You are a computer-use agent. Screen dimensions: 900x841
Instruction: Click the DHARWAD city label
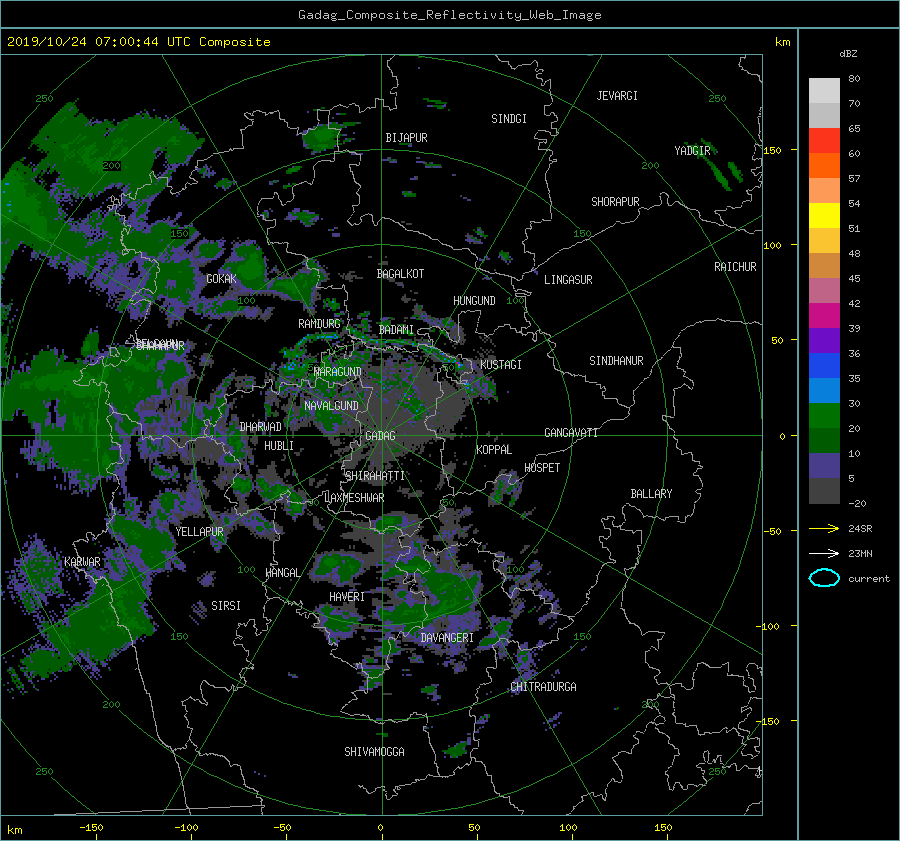click(x=260, y=427)
